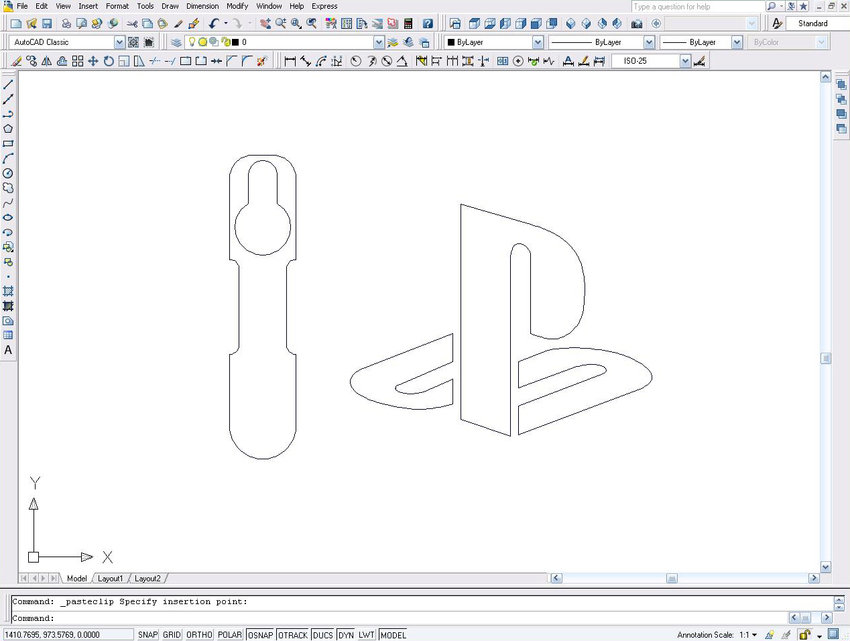850x641 pixels.
Task: Open the Dimension menu
Action: tap(202, 6)
